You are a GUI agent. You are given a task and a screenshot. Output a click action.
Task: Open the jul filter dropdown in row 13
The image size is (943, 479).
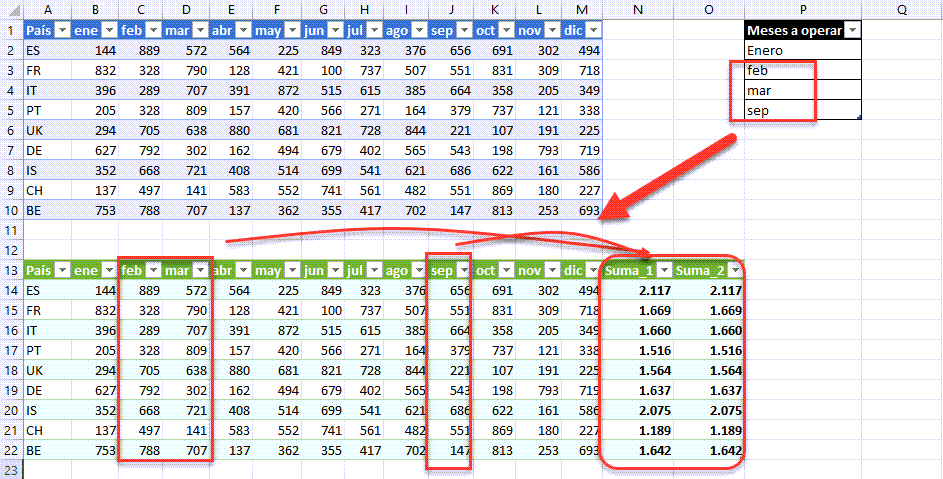(x=373, y=271)
